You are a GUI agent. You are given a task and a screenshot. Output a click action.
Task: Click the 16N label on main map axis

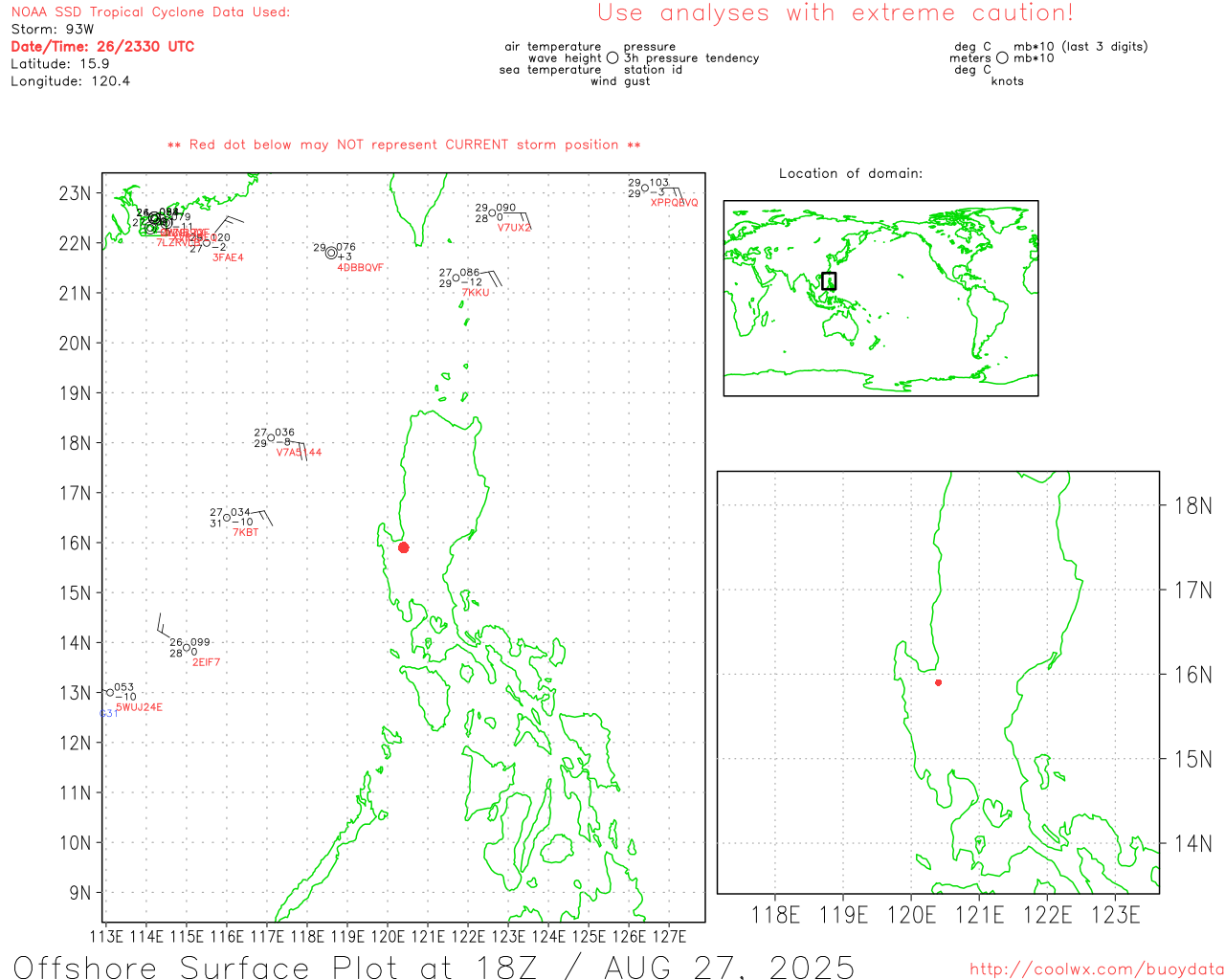(75, 543)
